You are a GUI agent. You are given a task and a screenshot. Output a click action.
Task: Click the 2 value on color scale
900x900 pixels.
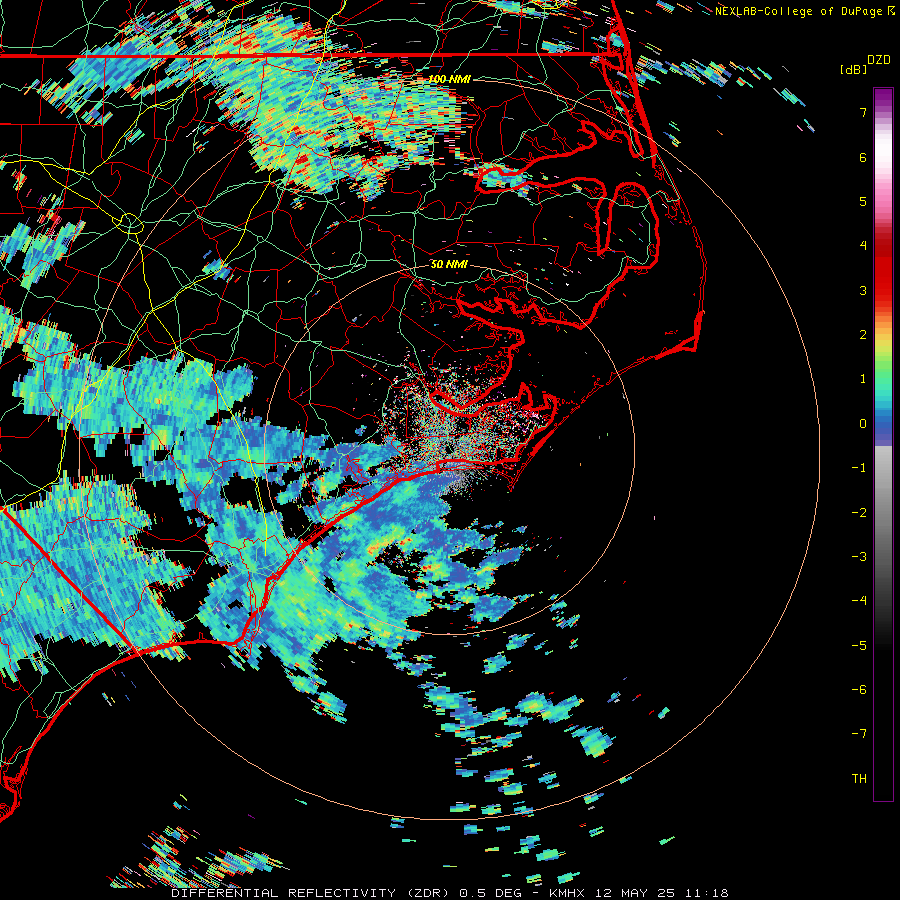(863, 335)
